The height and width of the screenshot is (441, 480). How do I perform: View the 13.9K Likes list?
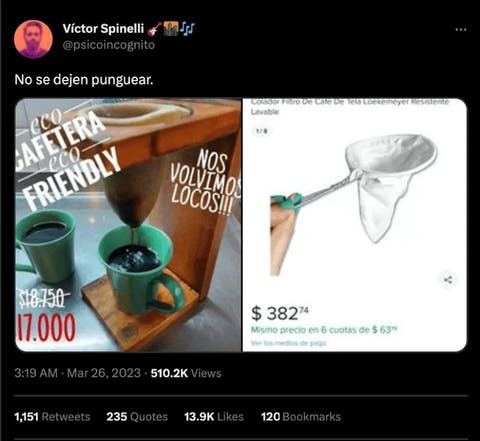(x=214, y=417)
